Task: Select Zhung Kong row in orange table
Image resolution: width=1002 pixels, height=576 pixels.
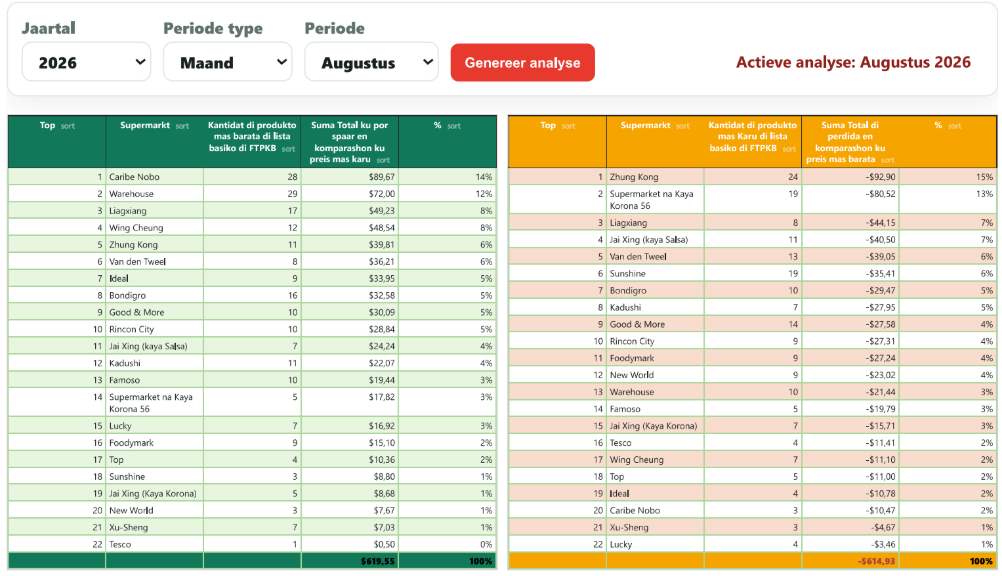Action: (x=752, y=177)
